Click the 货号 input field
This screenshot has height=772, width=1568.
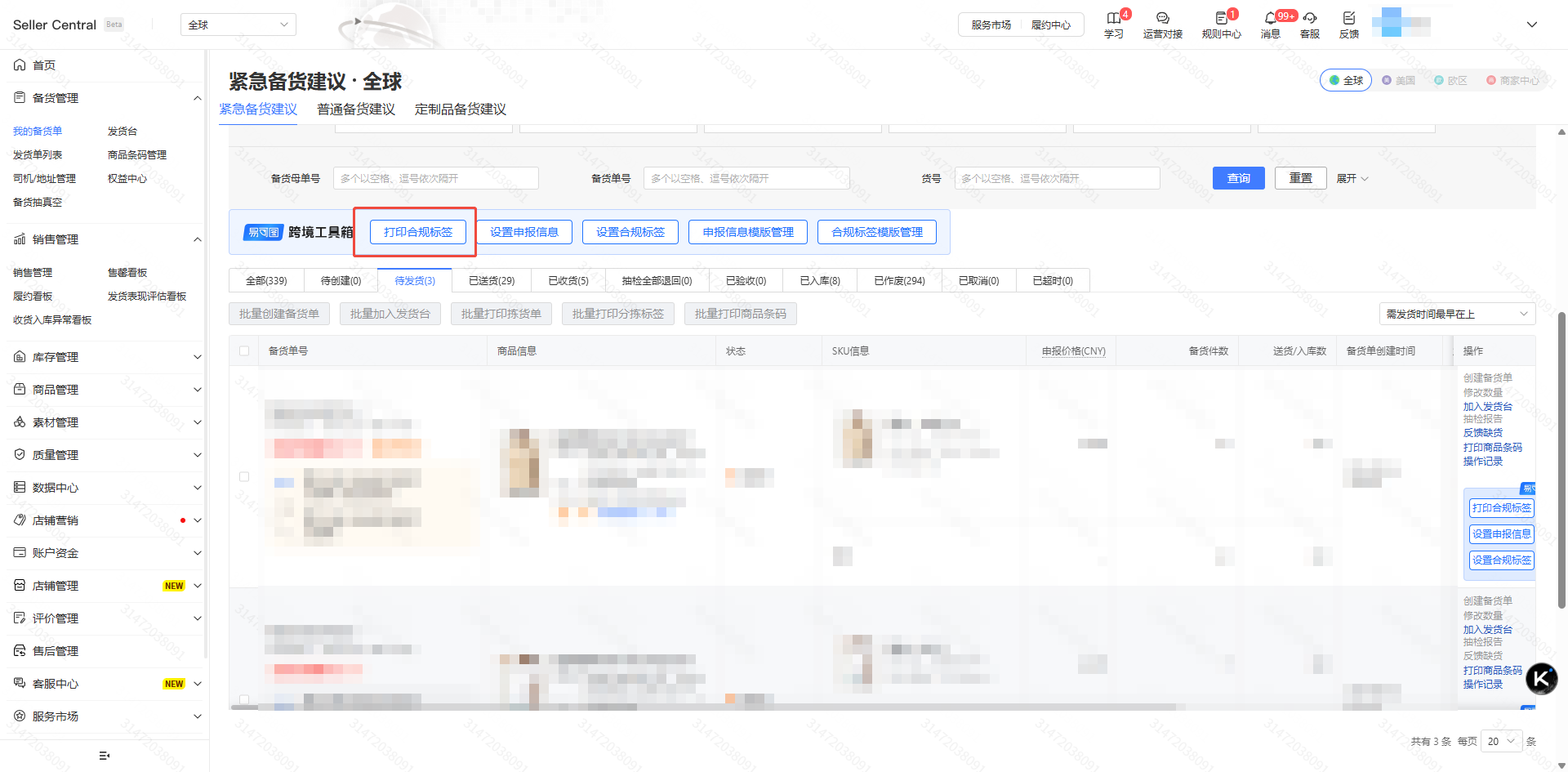pyautogui.click(x=1058, y=178)
